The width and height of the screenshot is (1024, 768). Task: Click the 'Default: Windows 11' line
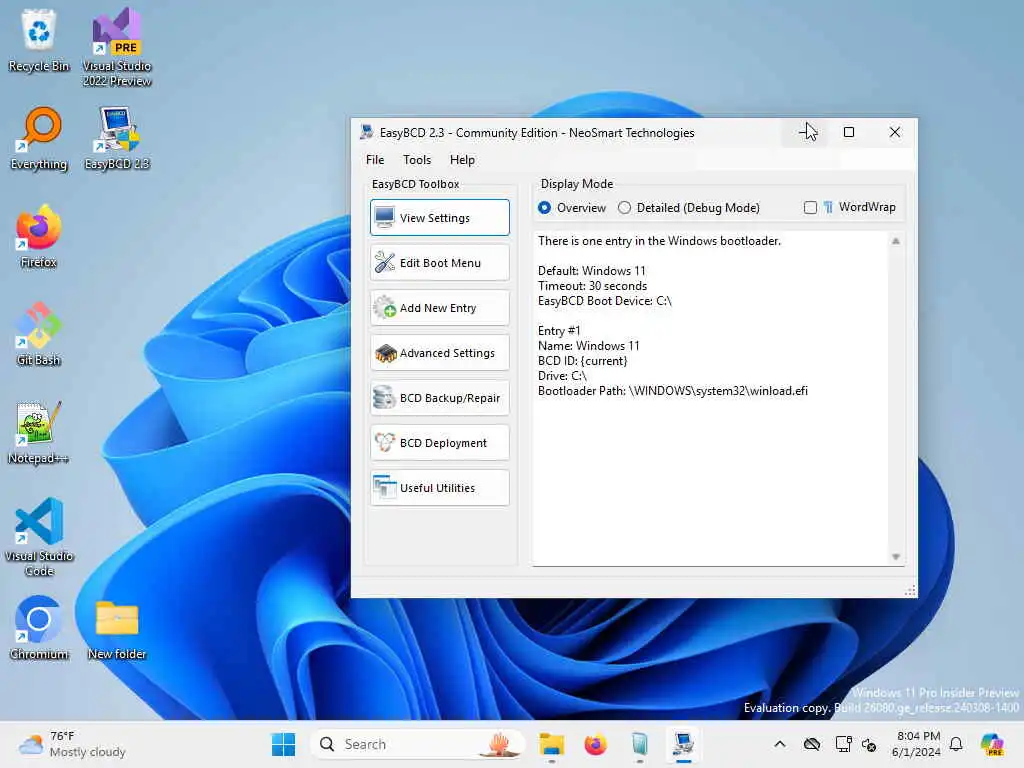pyautogui.click(x=592, y=271)
